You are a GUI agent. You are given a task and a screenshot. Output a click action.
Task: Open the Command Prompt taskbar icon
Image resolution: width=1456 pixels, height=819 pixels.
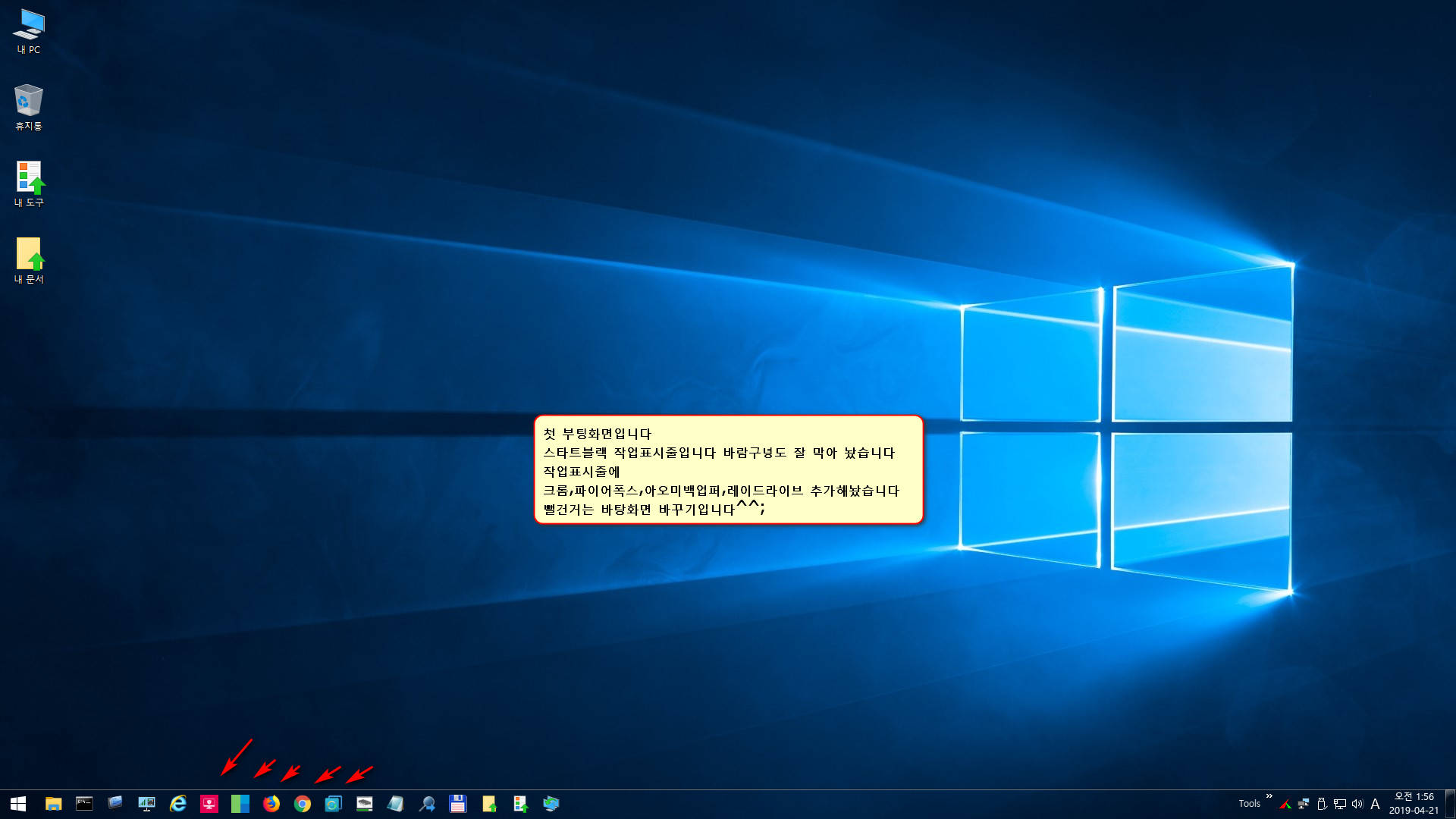84,804
